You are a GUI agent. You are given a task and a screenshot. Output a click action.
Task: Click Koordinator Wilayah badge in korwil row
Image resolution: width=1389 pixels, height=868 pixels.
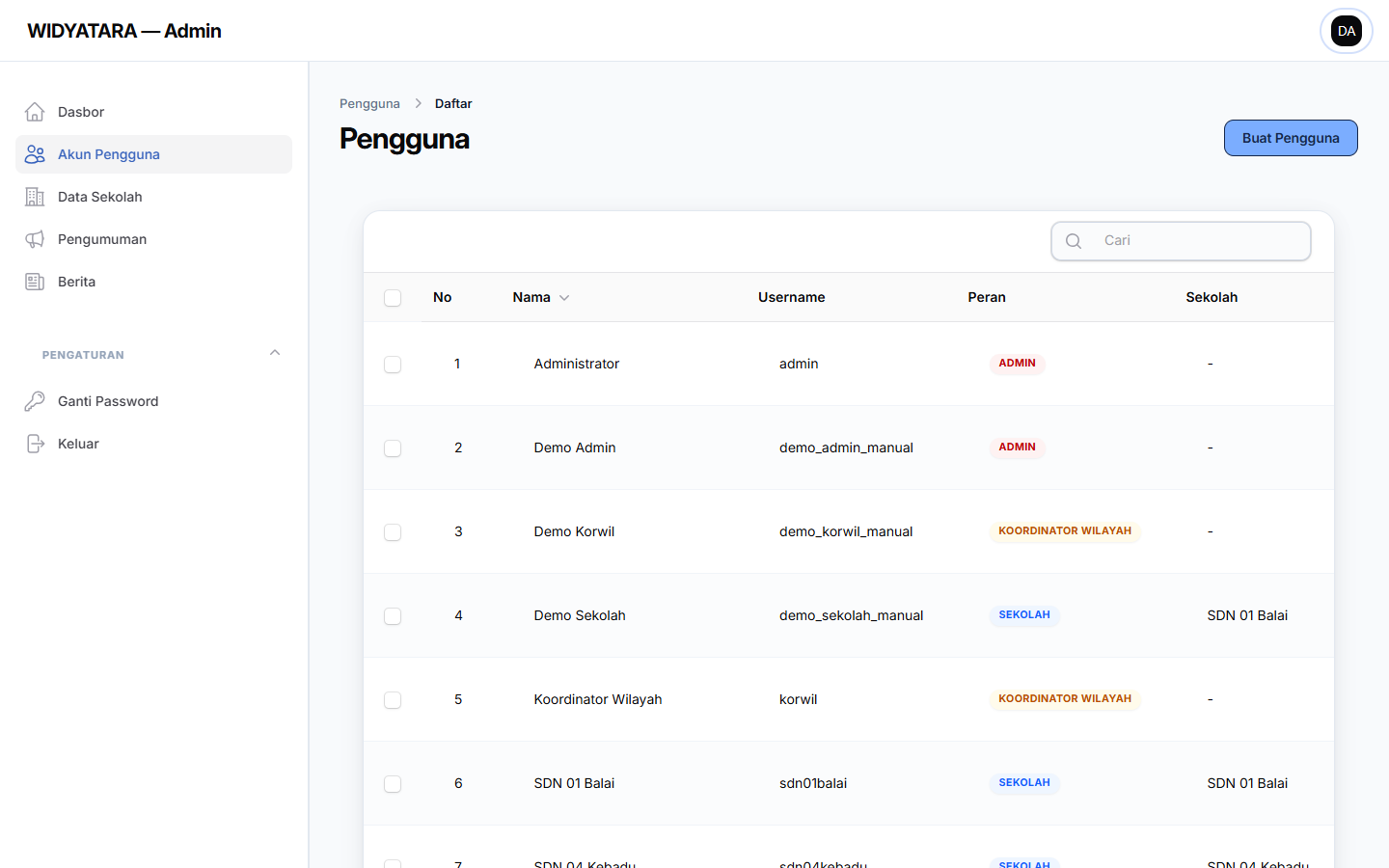tap(1065, 699)
